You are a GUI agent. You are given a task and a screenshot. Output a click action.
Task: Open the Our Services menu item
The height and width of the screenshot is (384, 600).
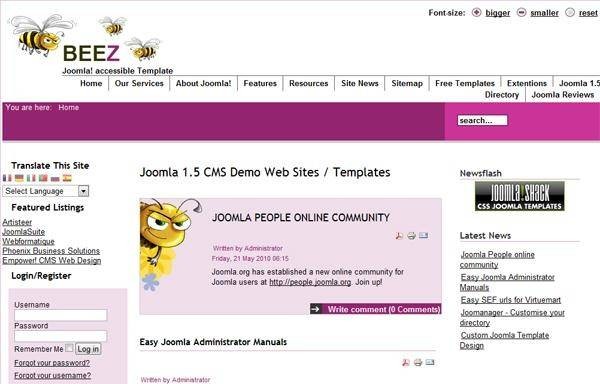[139, 83]
